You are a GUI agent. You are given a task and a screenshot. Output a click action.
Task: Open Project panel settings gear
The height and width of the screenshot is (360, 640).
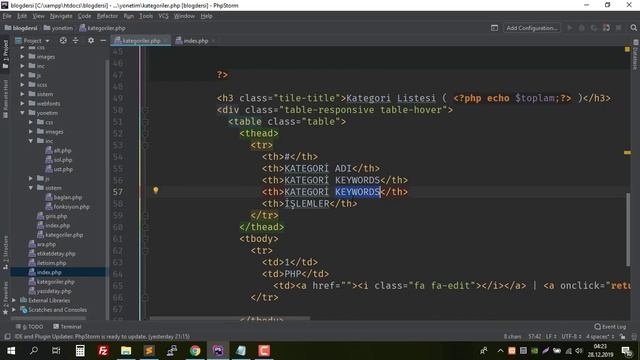click(x=91, y=40)
